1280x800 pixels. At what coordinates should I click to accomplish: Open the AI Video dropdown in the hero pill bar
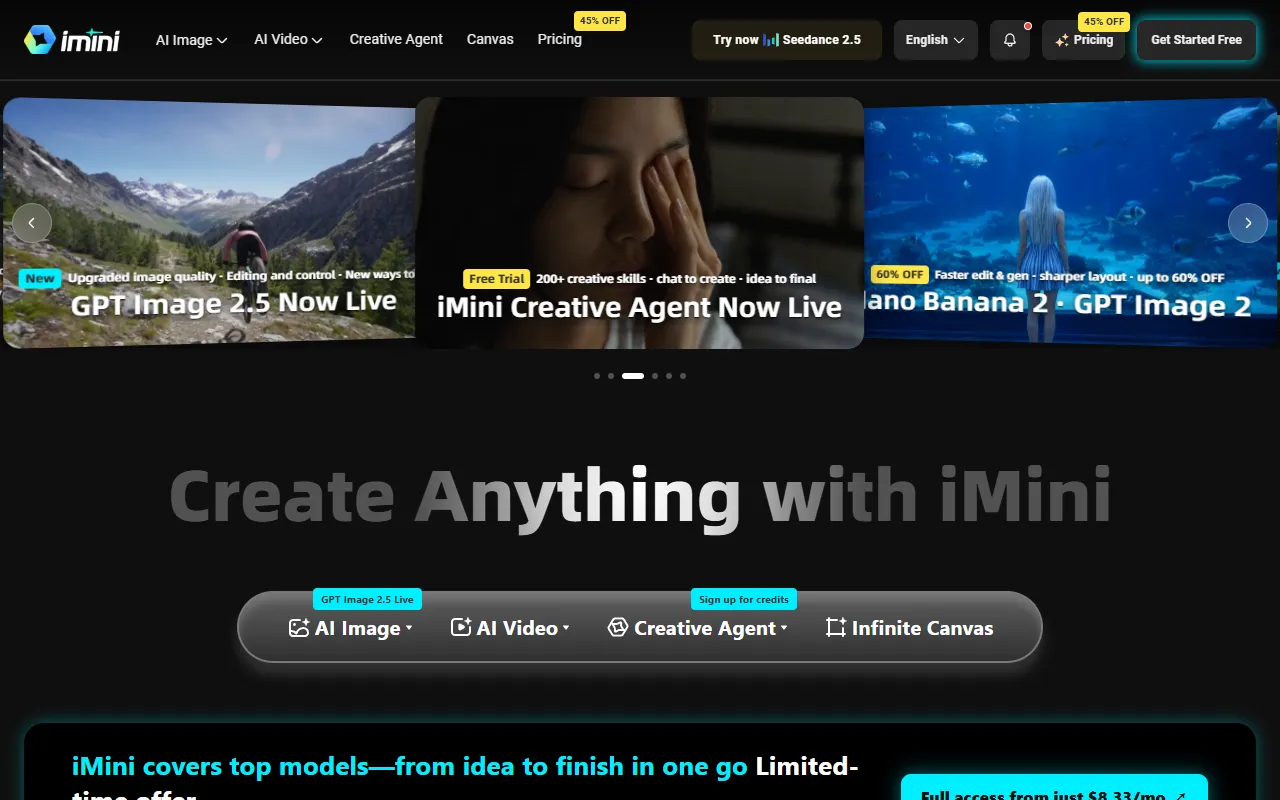tap(510, 628)
